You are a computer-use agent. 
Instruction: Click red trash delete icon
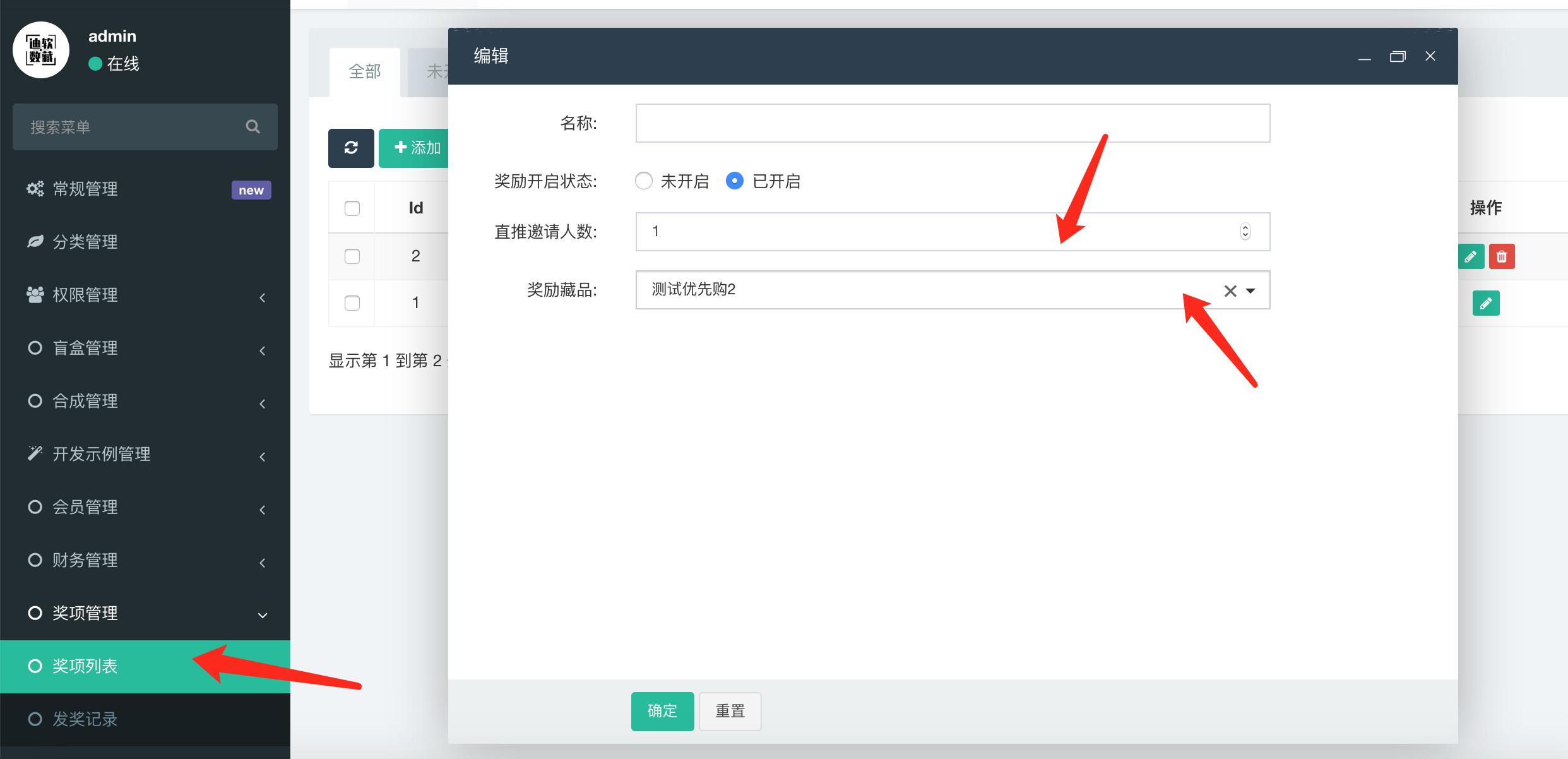pyautogui.click(x=1502, y=256)
